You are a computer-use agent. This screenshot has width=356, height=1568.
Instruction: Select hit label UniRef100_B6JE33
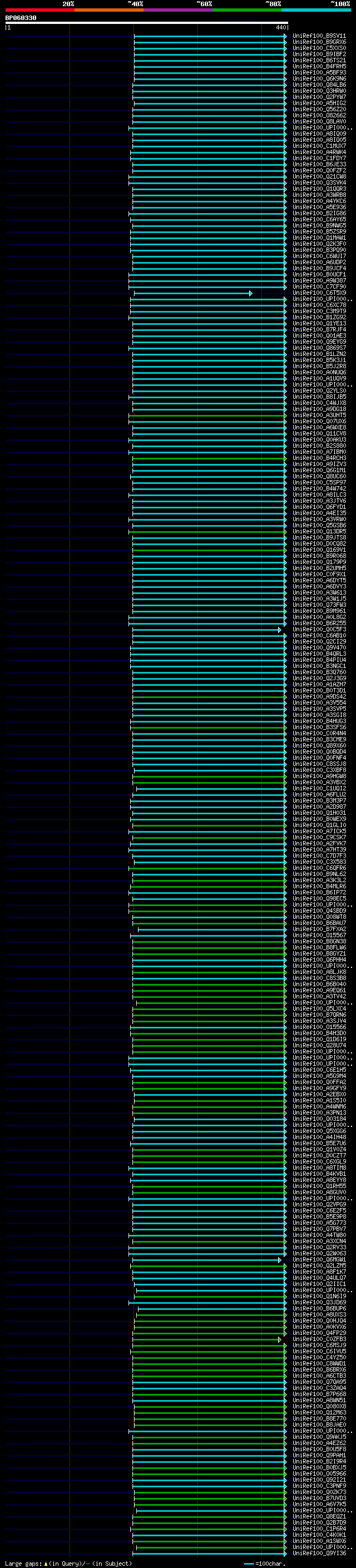[x=319, y=164]
